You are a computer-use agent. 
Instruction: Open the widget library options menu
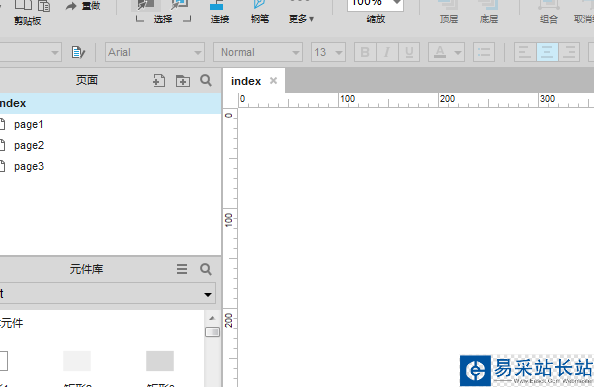click(182, 269)
